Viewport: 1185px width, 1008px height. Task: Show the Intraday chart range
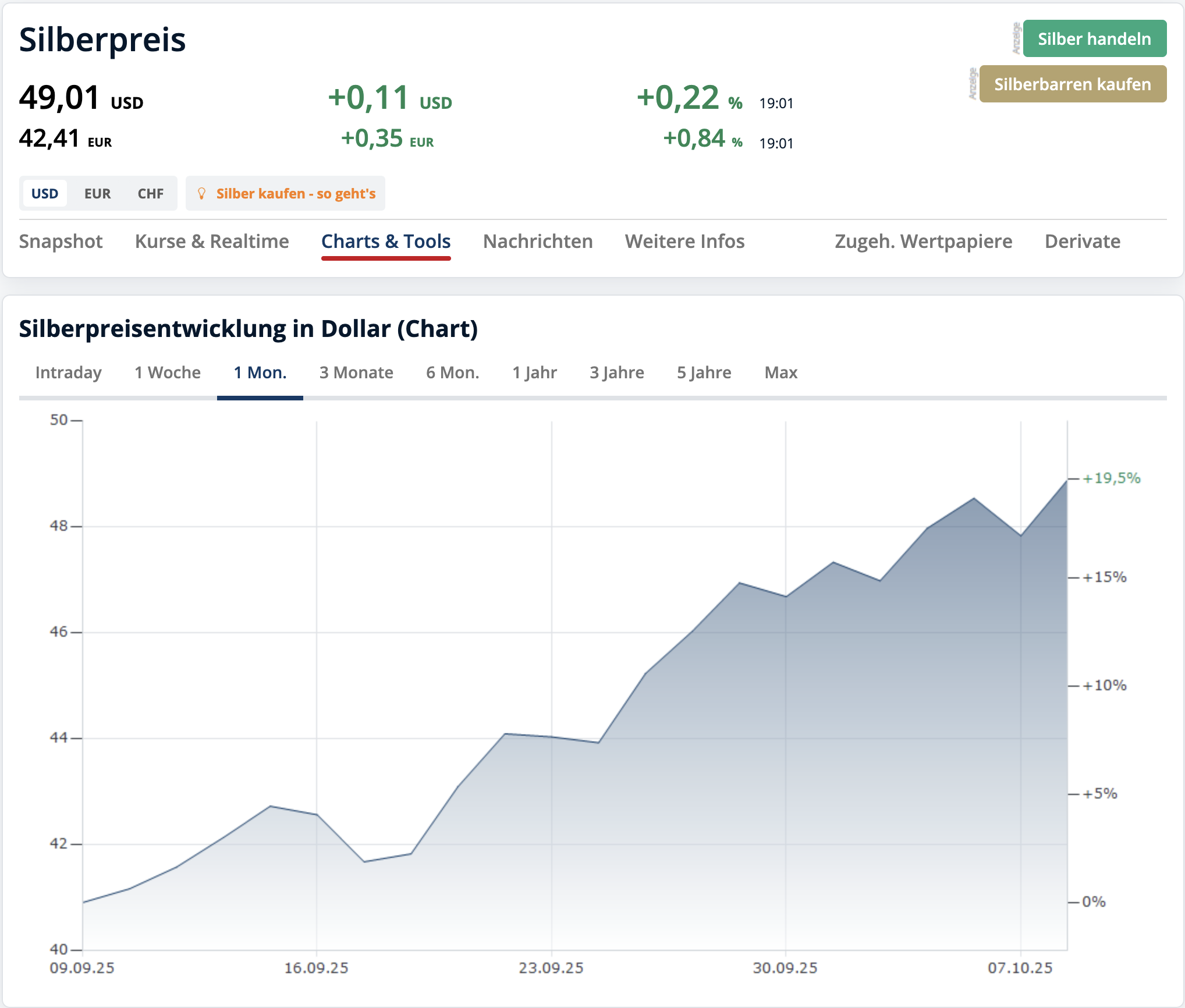click(69, 372)
